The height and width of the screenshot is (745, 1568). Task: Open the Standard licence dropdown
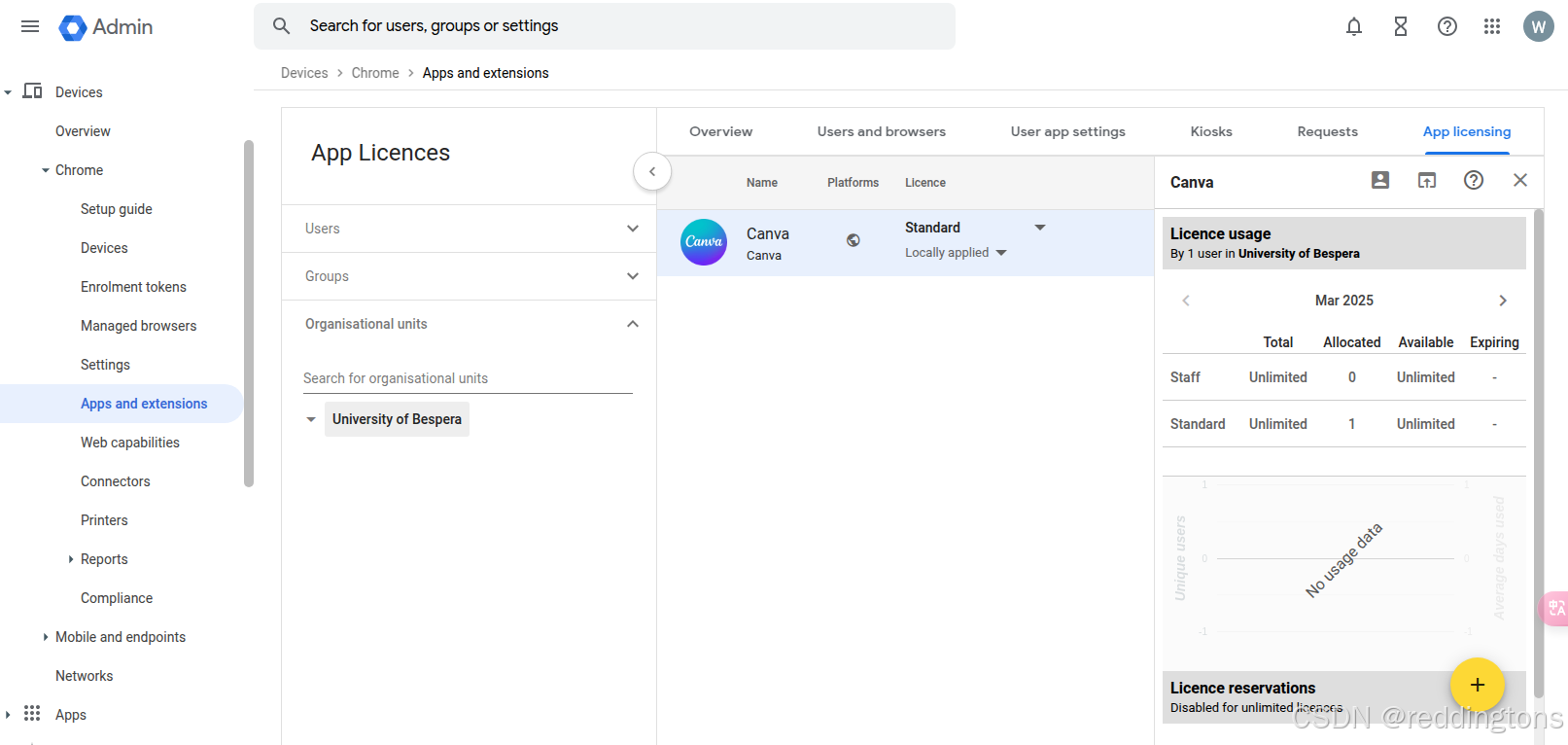(1040, 228)
